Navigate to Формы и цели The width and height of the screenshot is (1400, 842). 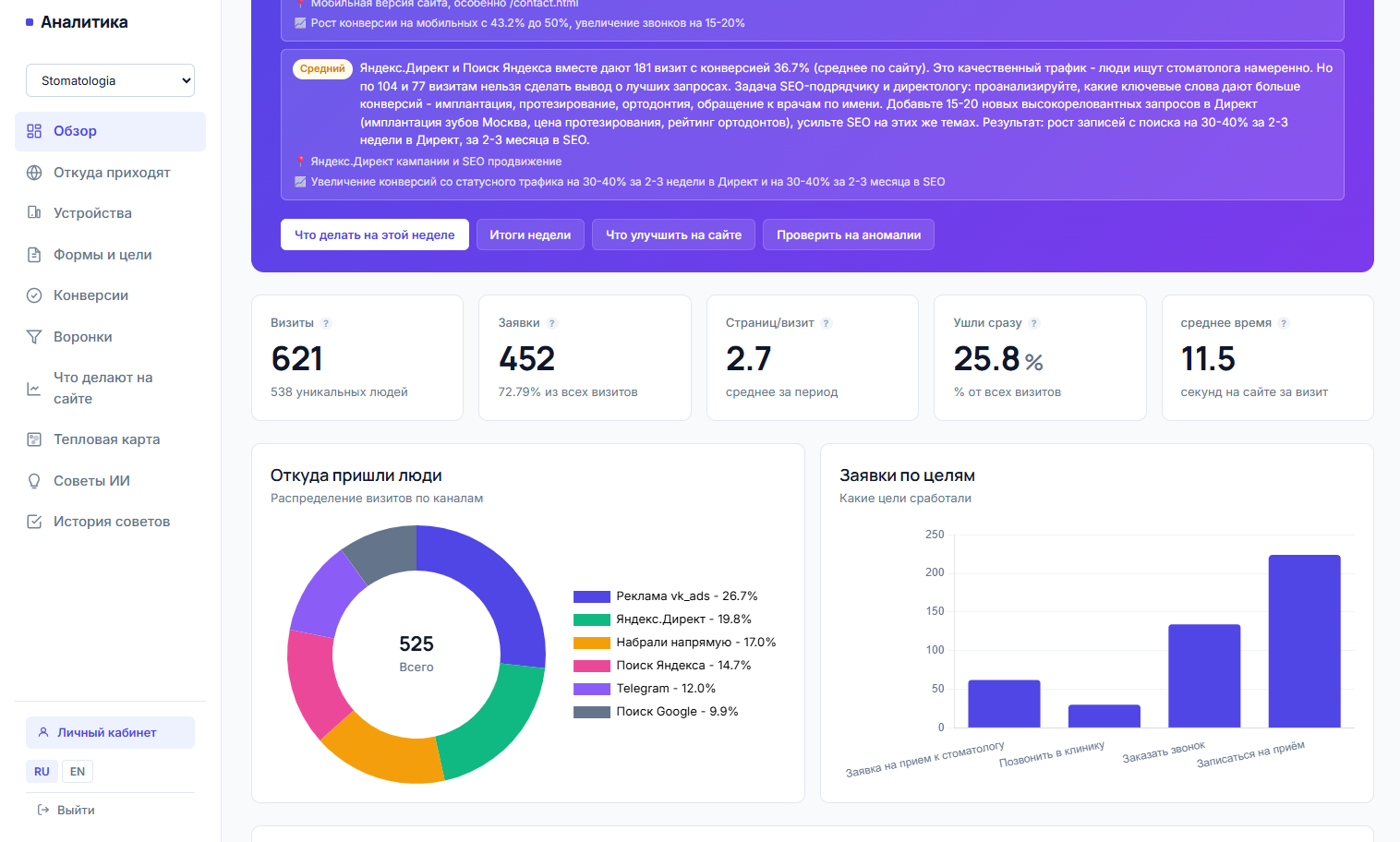(110, 255)
